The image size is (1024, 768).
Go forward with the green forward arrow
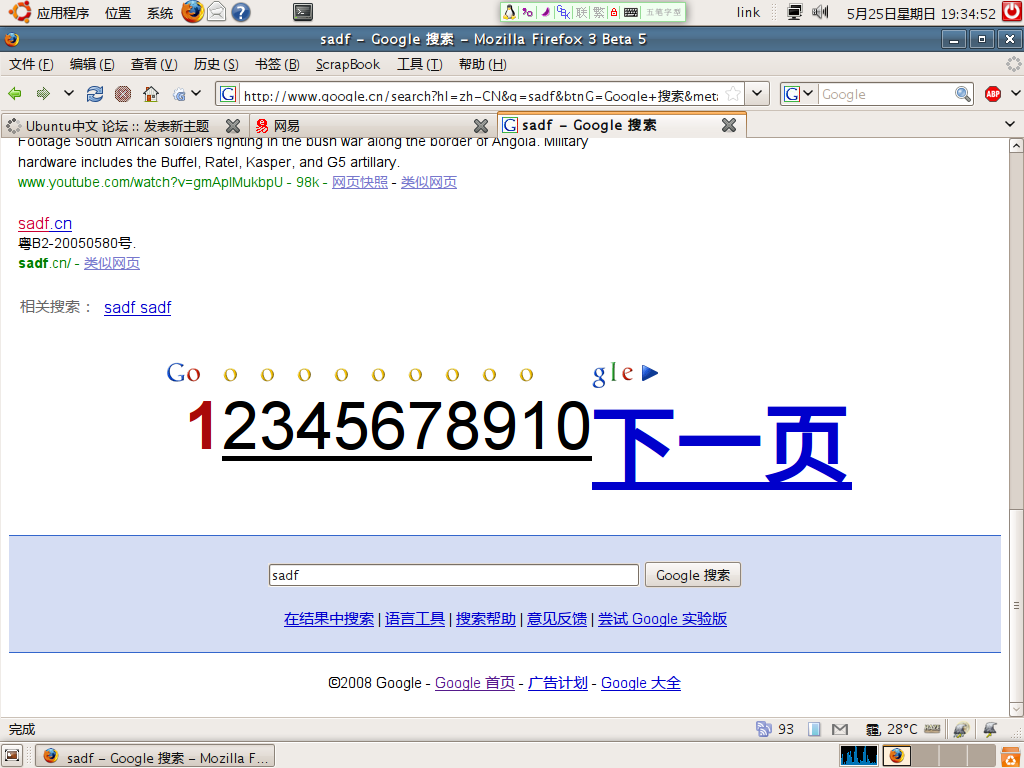(43, 94)
